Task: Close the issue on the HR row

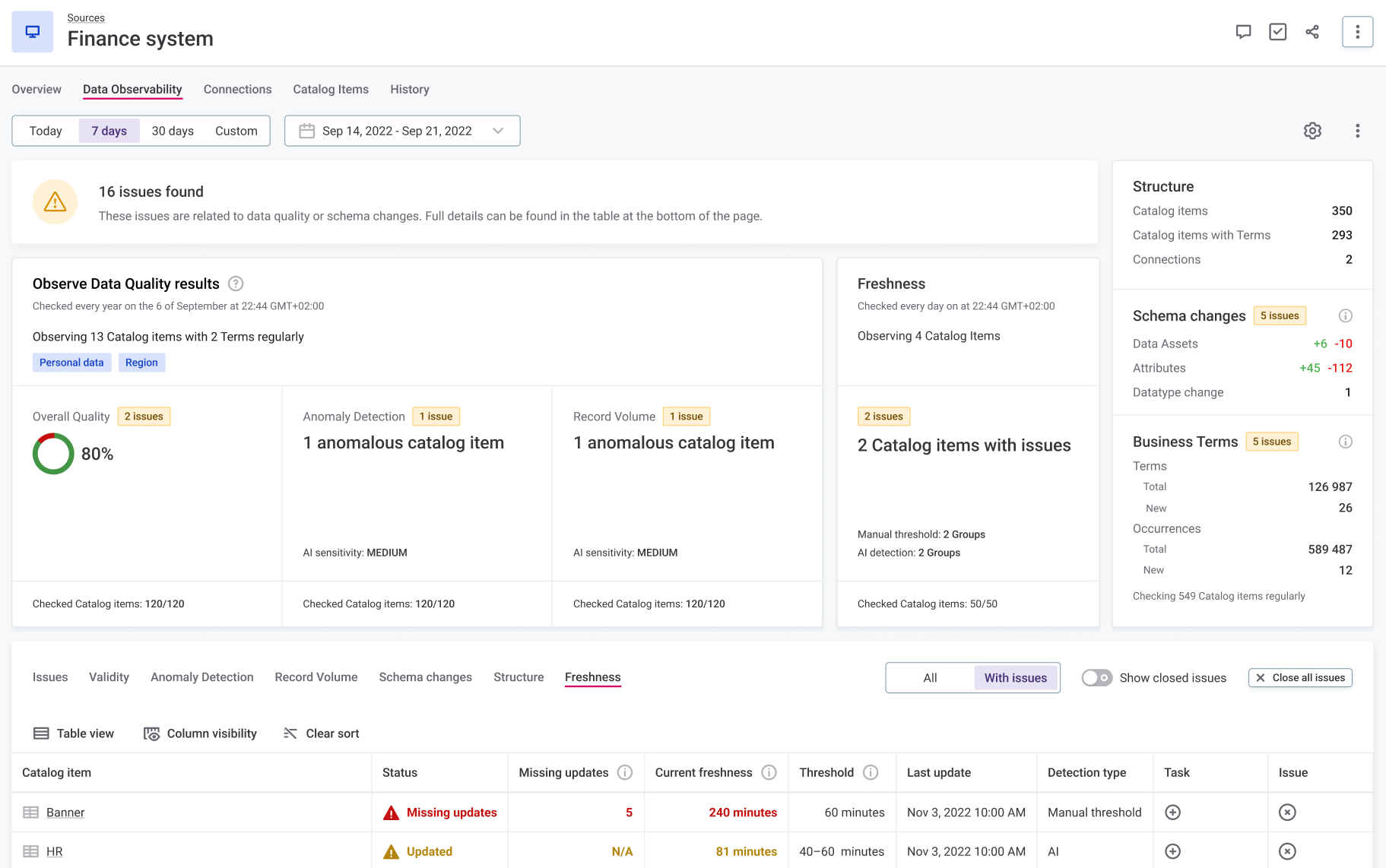Action: (1286, 851)
